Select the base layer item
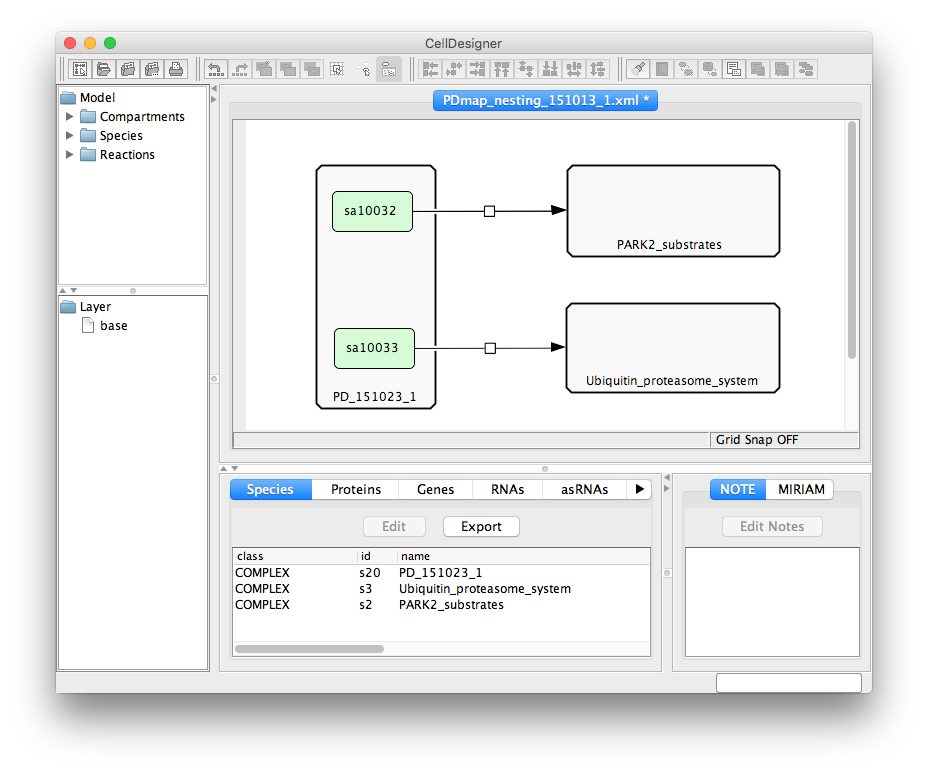The width and height of the screenshot is (928, 773). click(x=113, y=326)
